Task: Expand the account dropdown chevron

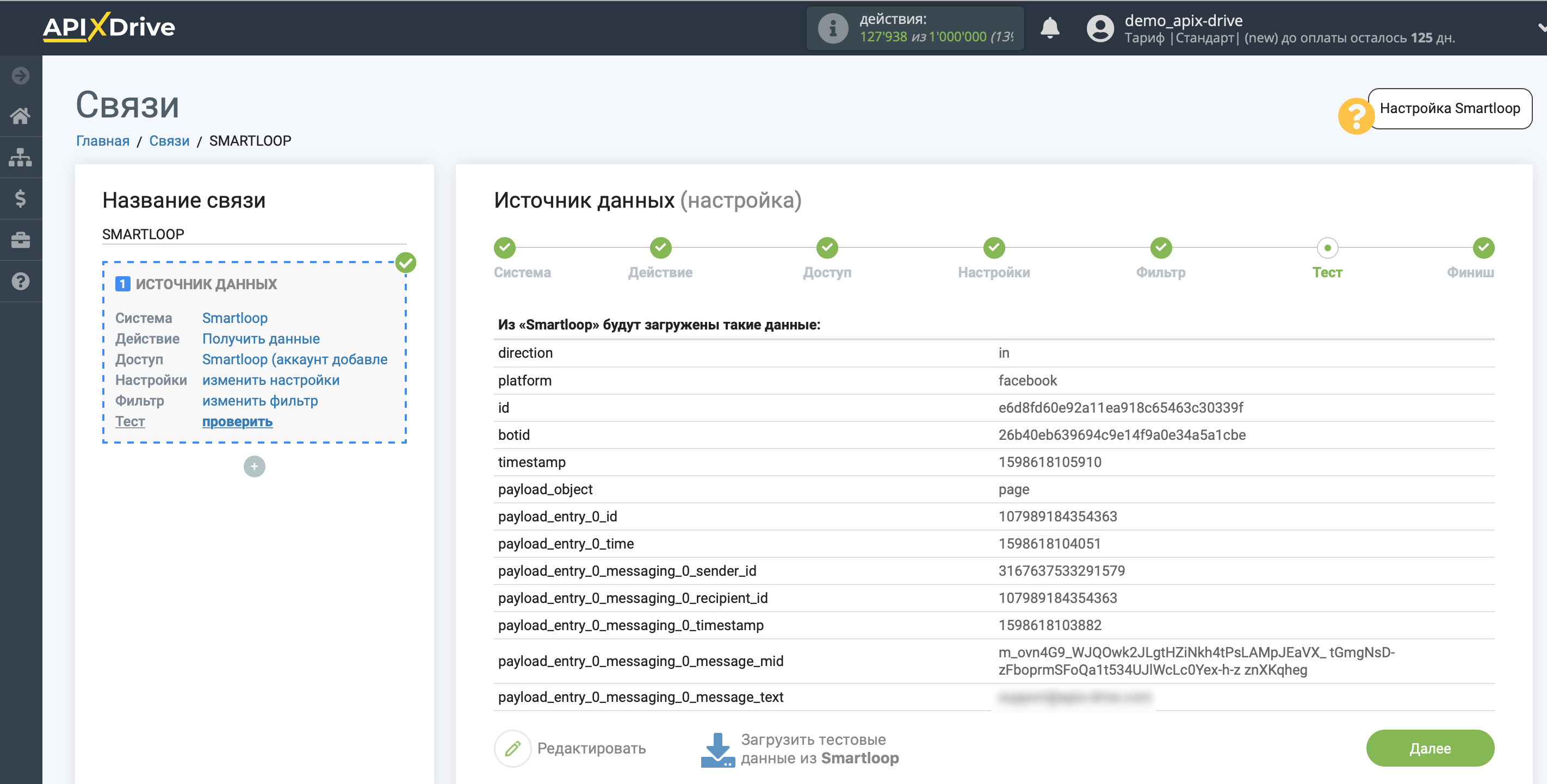Action: [1541, 28]
